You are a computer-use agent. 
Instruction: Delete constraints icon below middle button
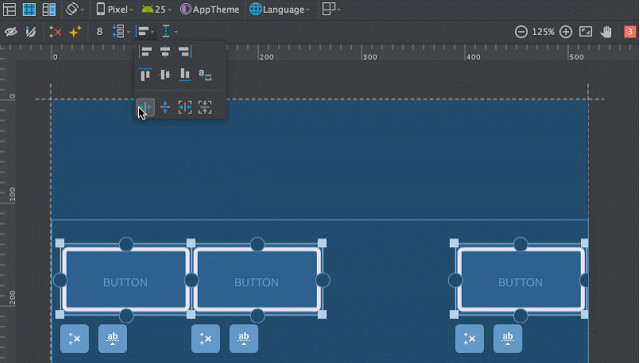[x=205, y=339]
